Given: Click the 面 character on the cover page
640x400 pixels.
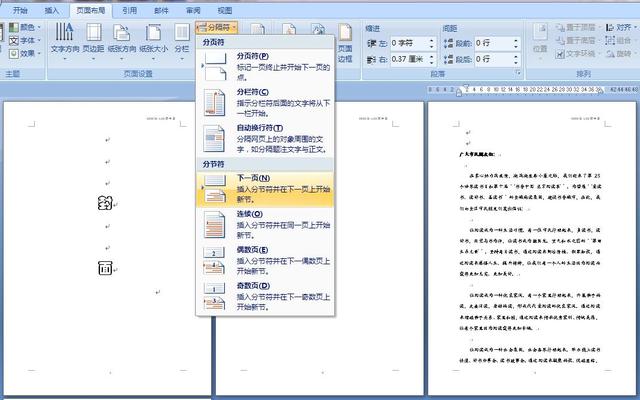Looking at the screenshot, I should pos(105,268).
